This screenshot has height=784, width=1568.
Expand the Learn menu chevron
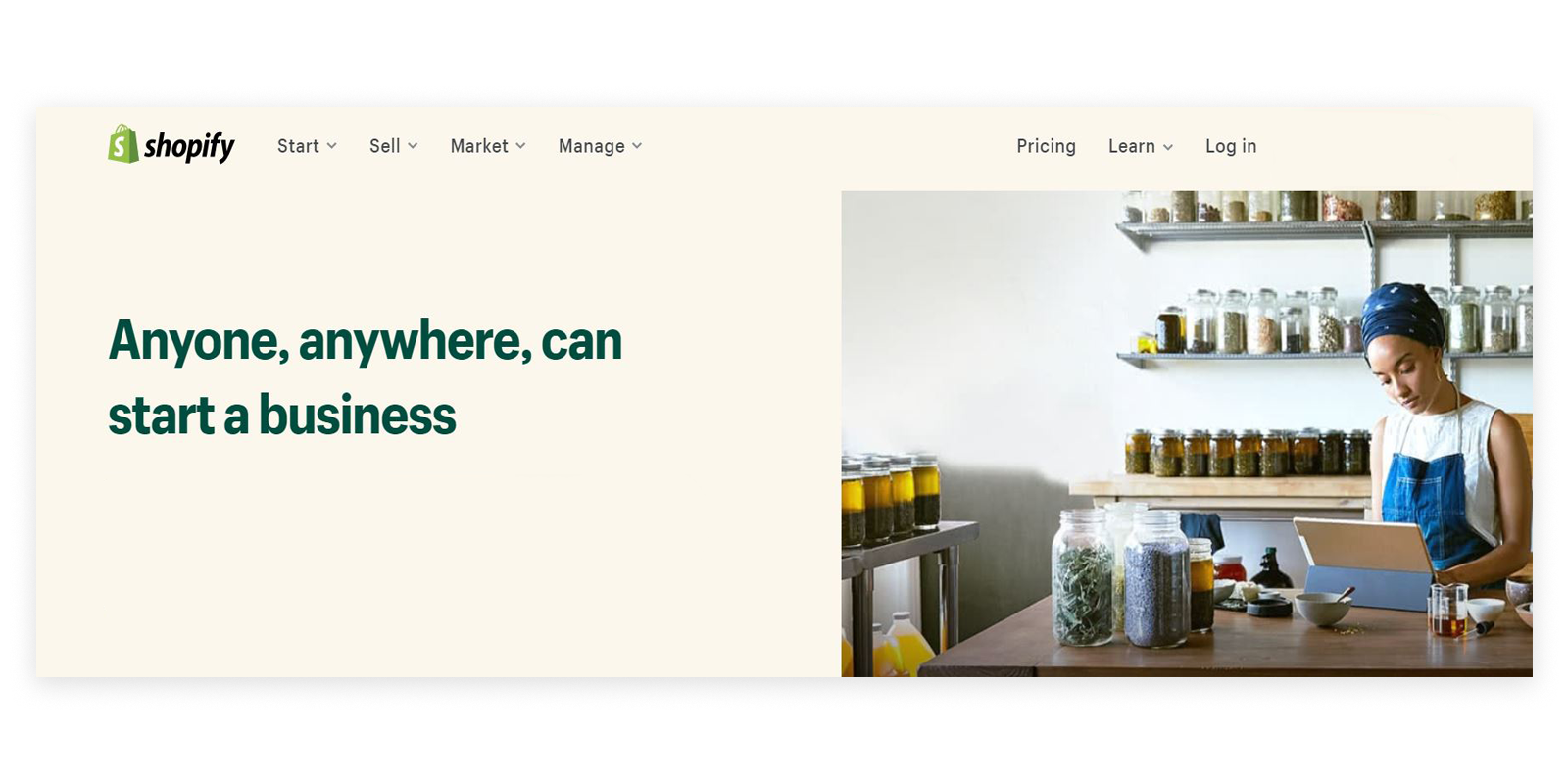click(1168, 147)
